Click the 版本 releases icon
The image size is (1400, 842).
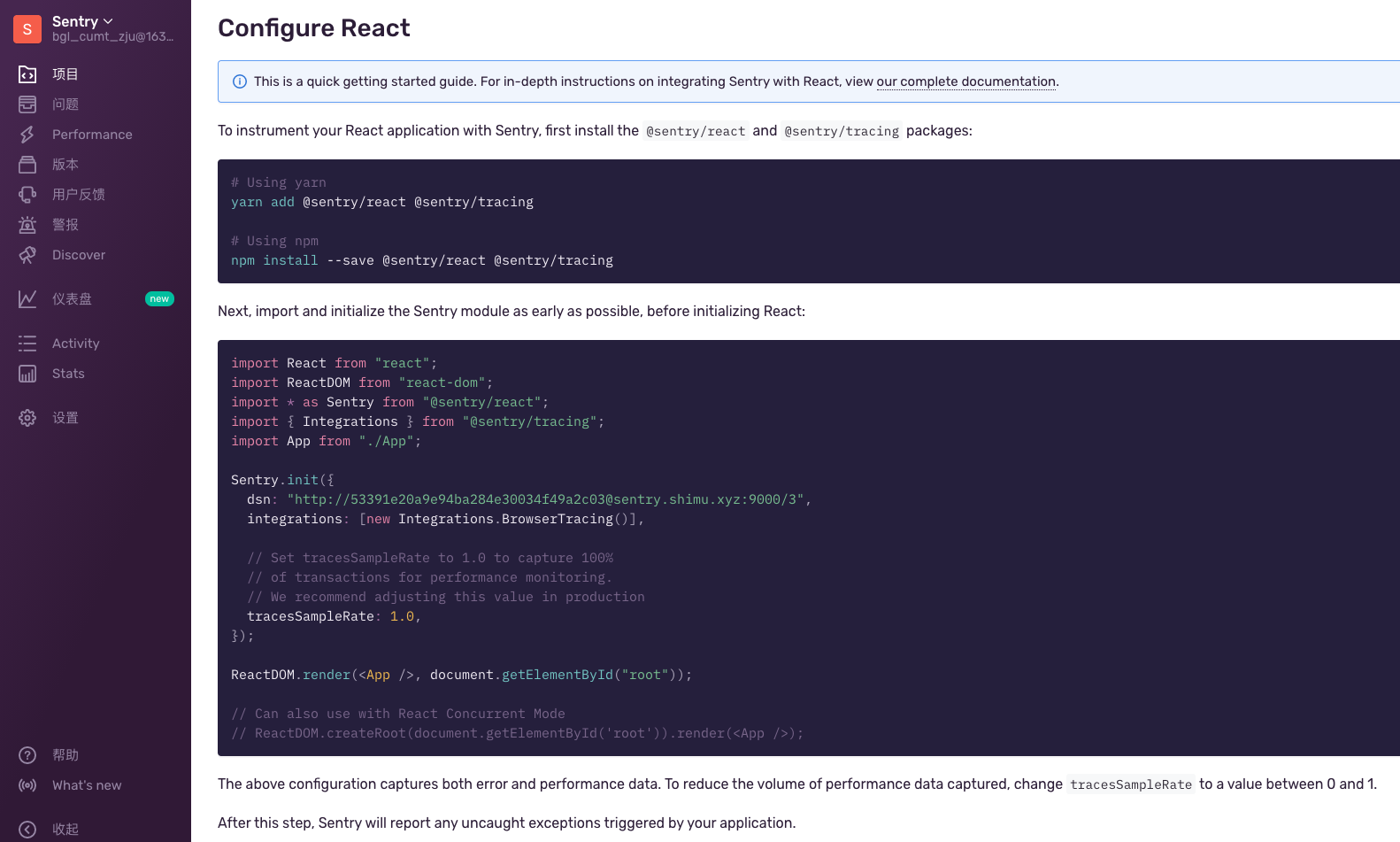point(27,165)
